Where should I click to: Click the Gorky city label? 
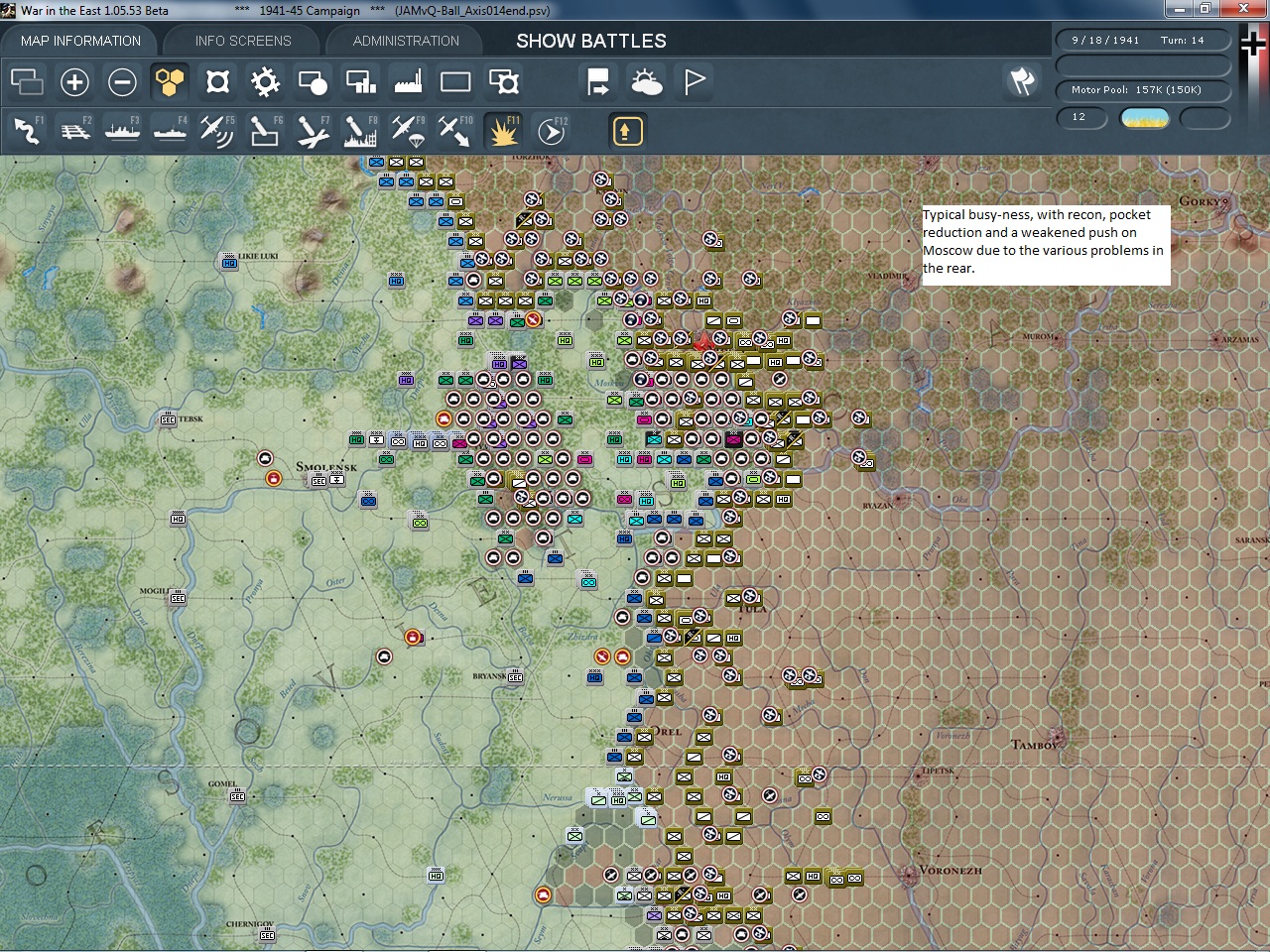coord(1201,201)
